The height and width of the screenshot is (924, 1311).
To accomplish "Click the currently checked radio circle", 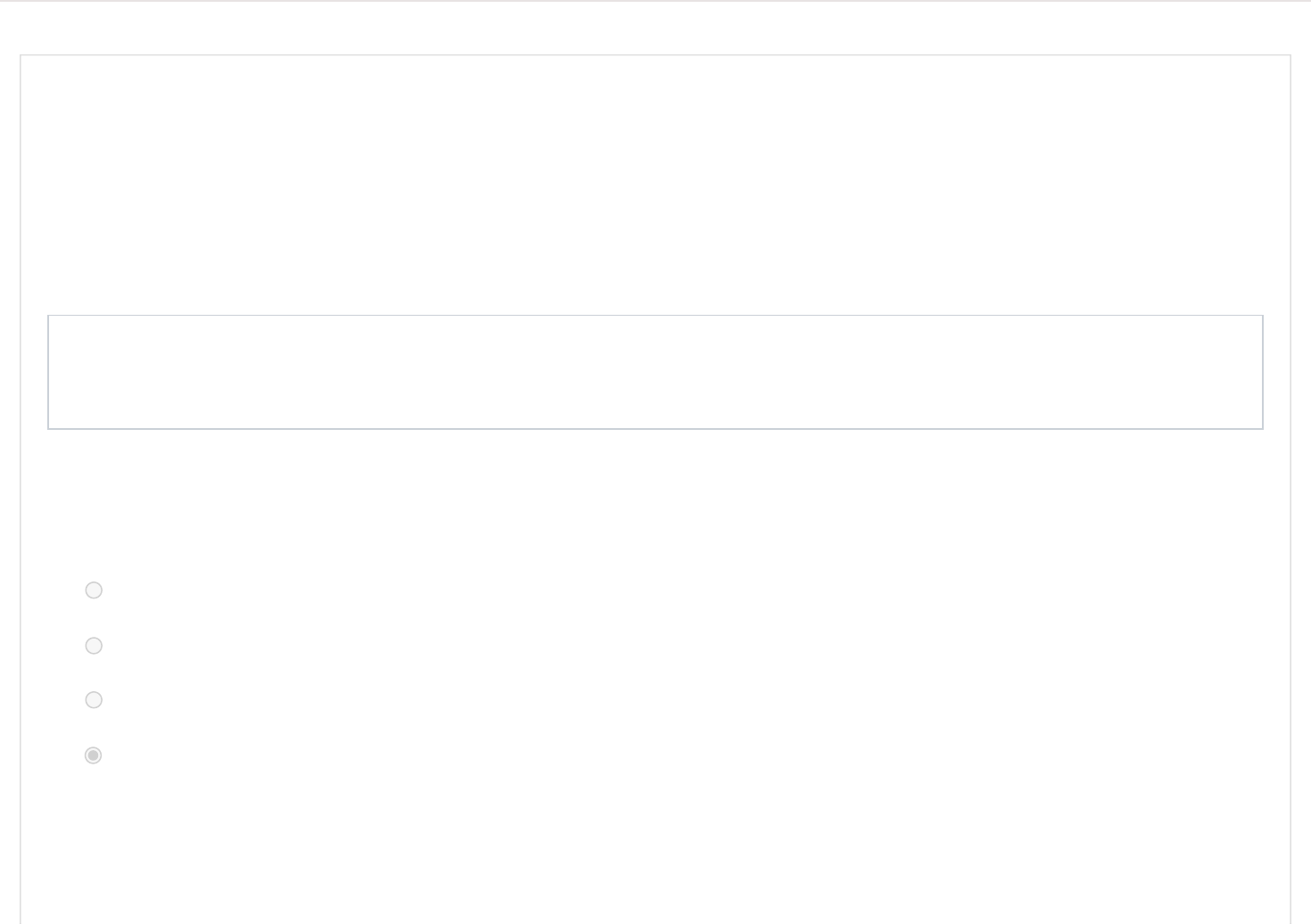I will tap(94, 755).
